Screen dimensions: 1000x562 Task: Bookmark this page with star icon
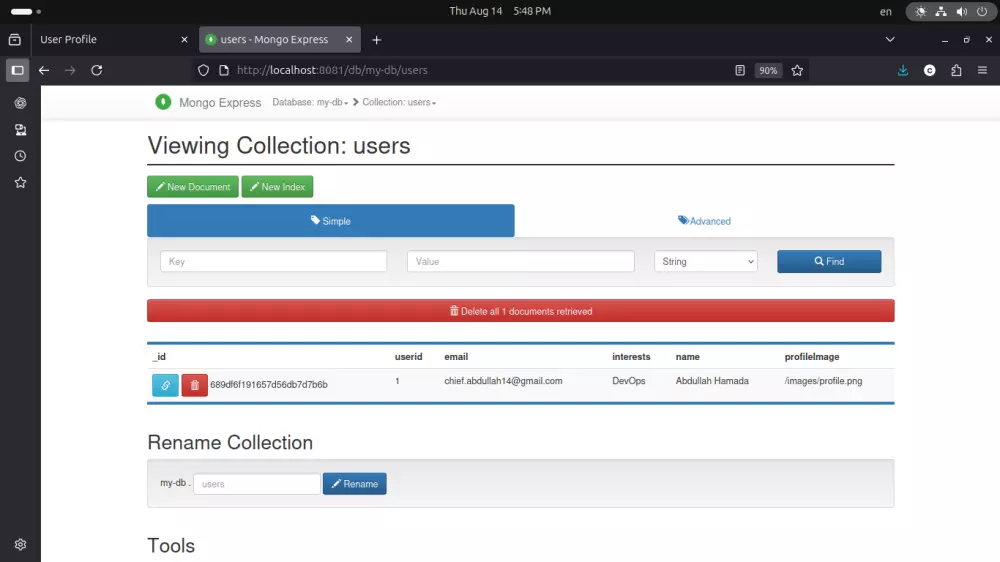coord(797,70)
